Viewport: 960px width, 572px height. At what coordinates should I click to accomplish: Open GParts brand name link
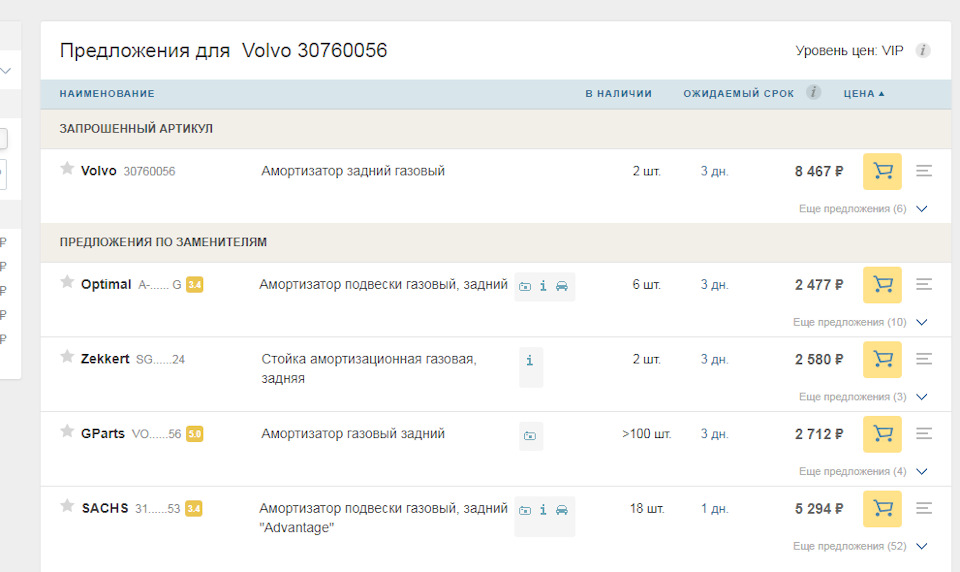pos(103,434)
